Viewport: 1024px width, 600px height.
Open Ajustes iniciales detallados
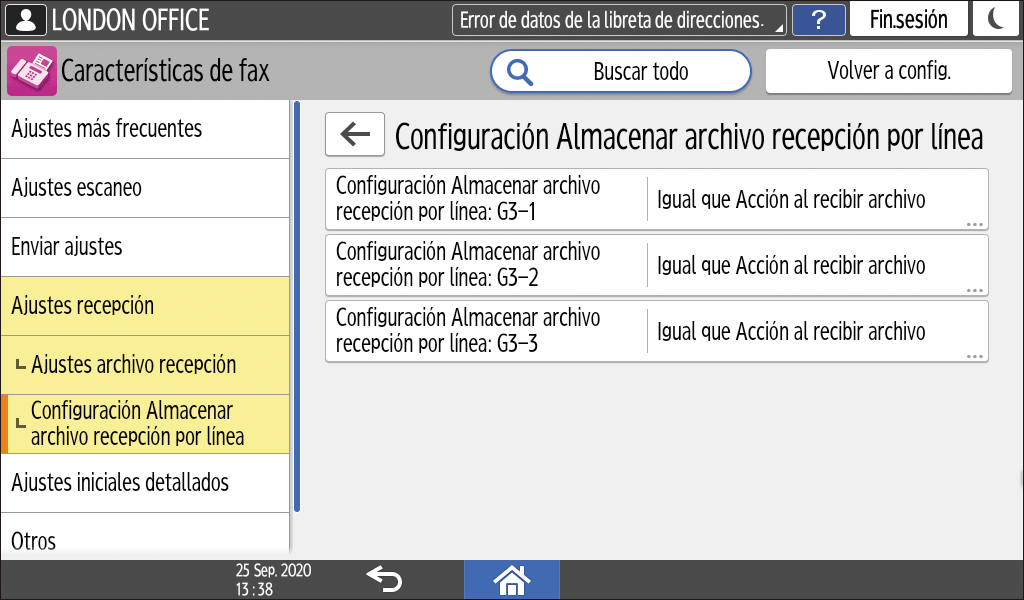(x=145, y=483)
